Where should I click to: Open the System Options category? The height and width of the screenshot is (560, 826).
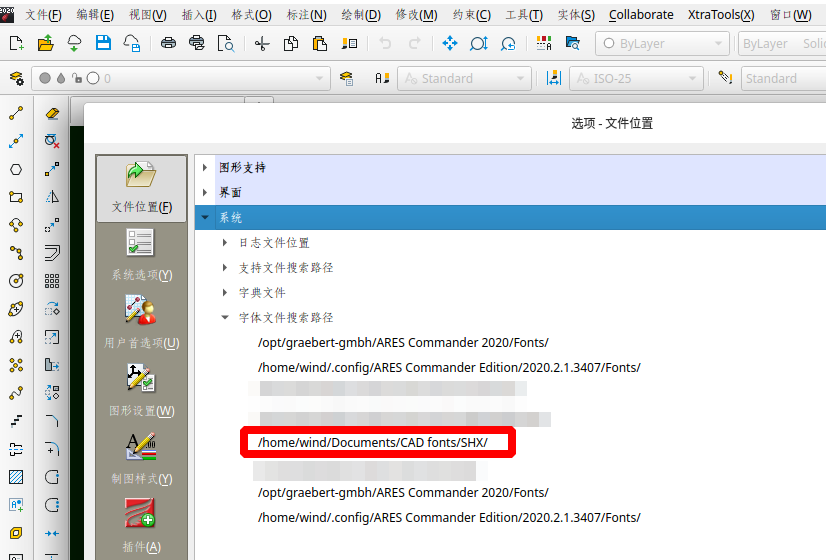(141, 255)
